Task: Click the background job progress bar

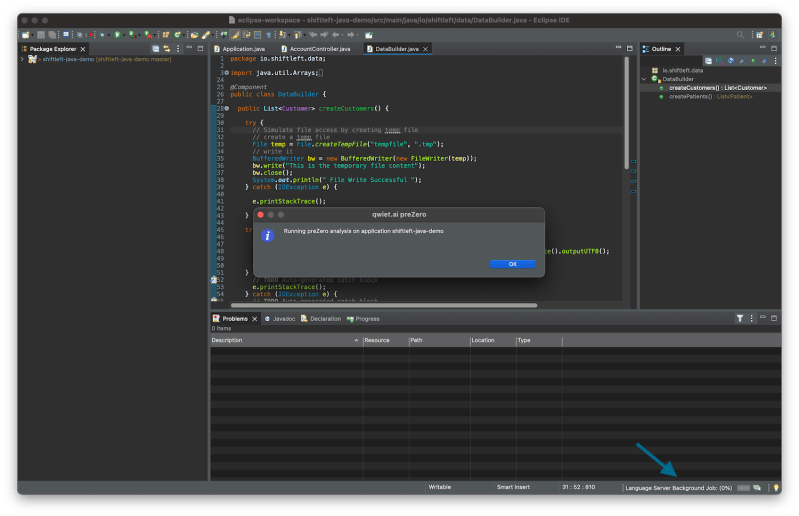Action: (743, 488)
